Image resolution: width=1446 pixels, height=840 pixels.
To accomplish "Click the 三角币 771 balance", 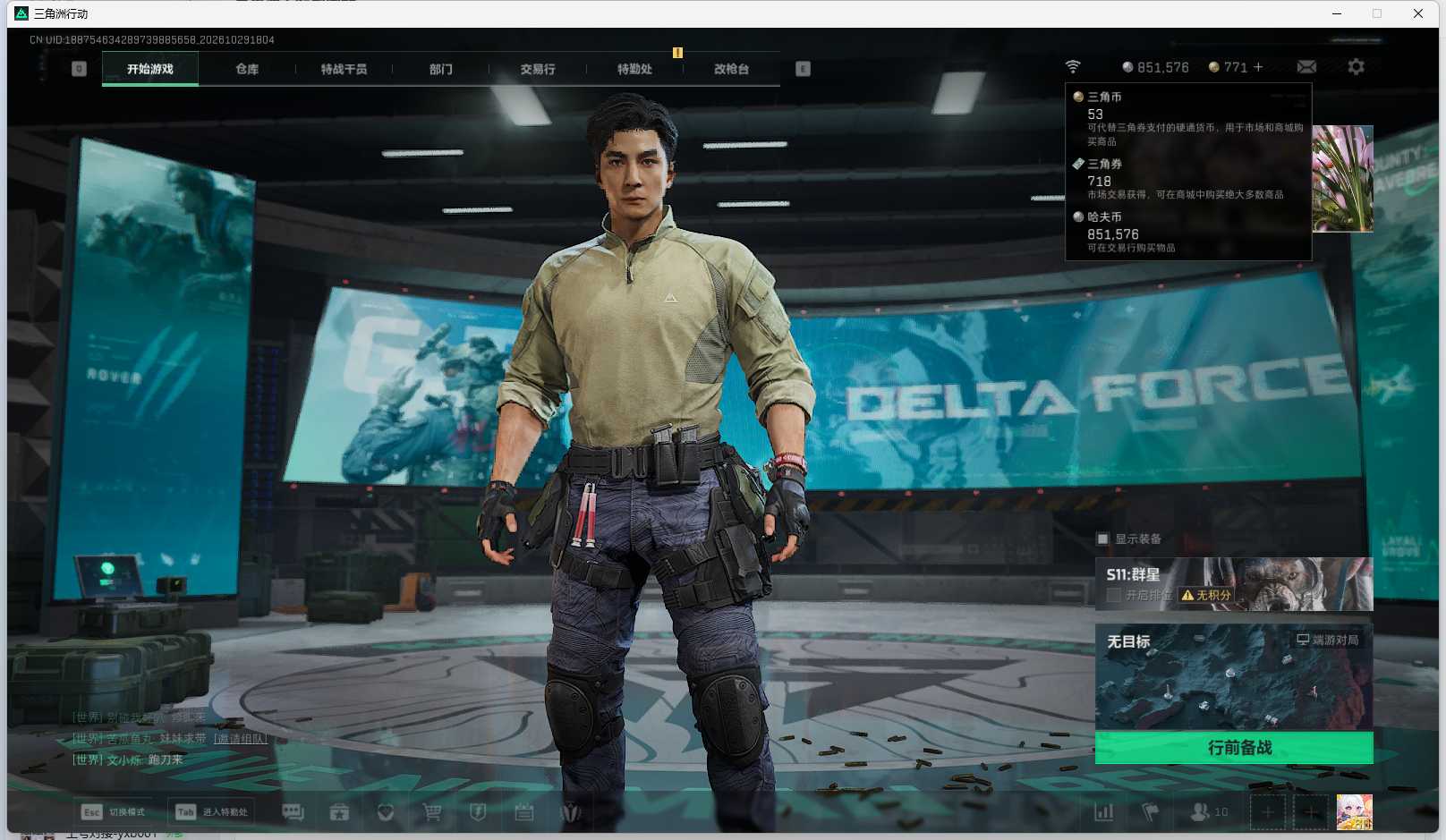I will point(1228,67).
